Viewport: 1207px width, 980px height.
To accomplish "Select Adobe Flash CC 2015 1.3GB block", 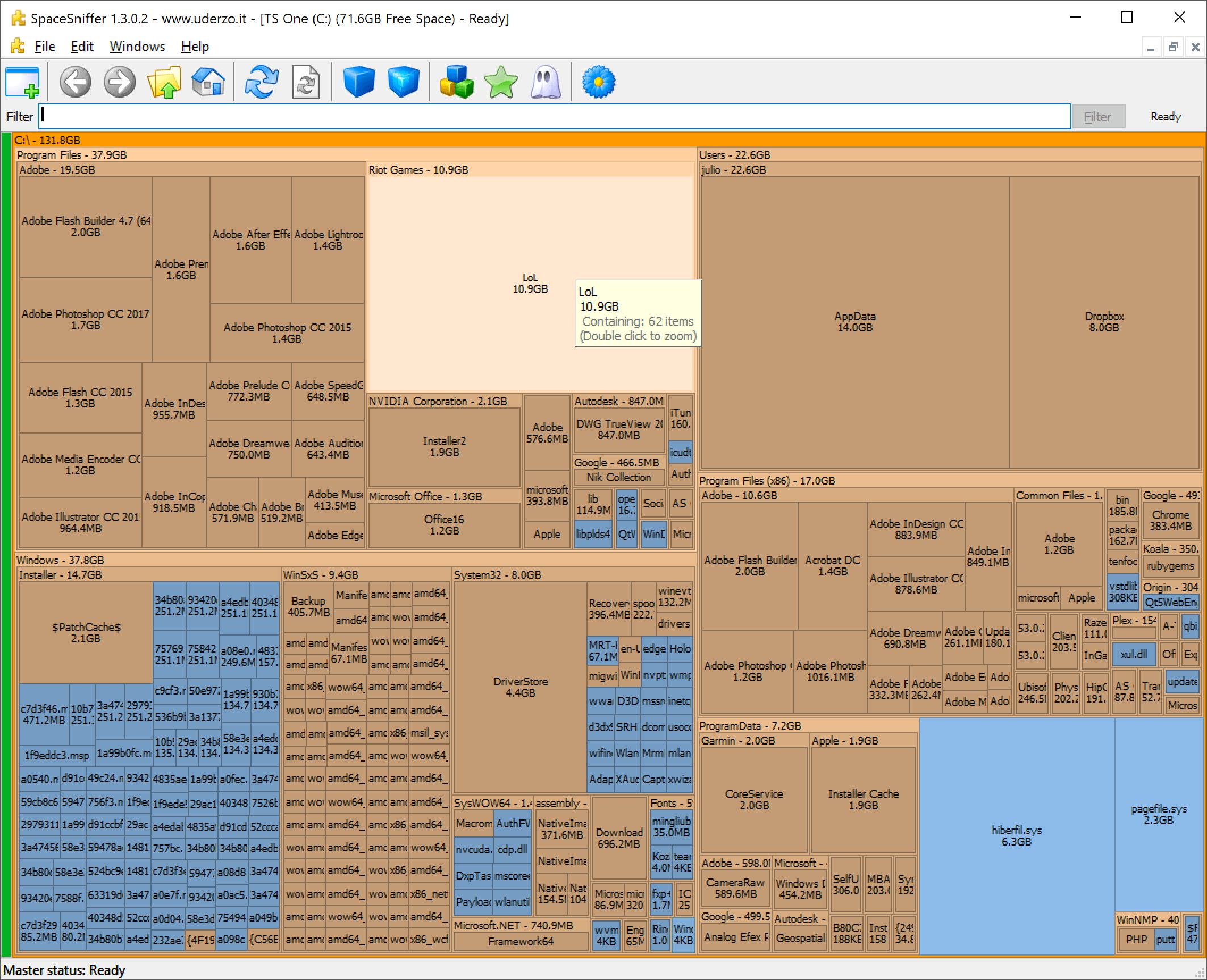I will click(x=81, y=398).
